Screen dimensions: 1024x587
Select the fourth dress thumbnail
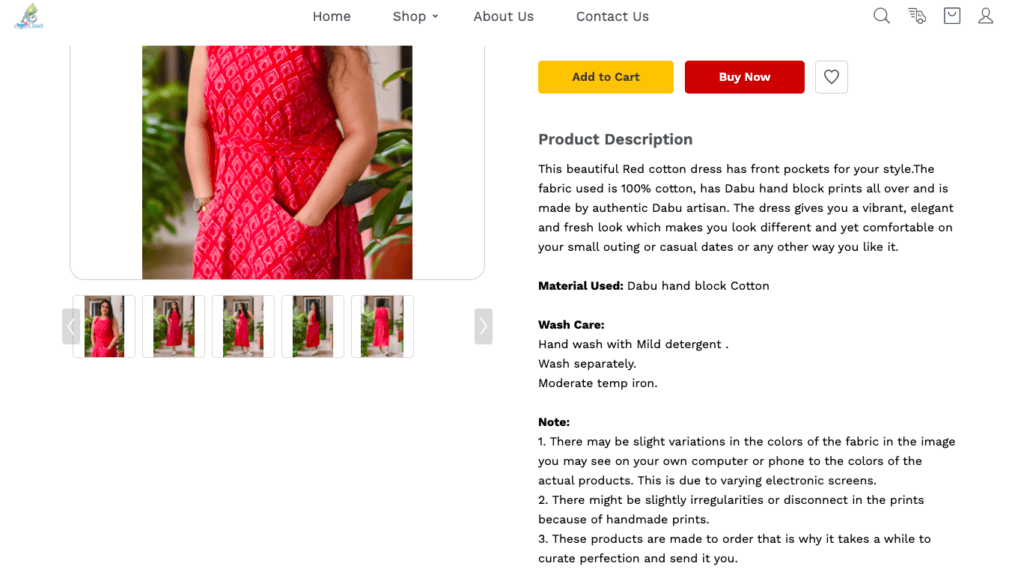313,326
